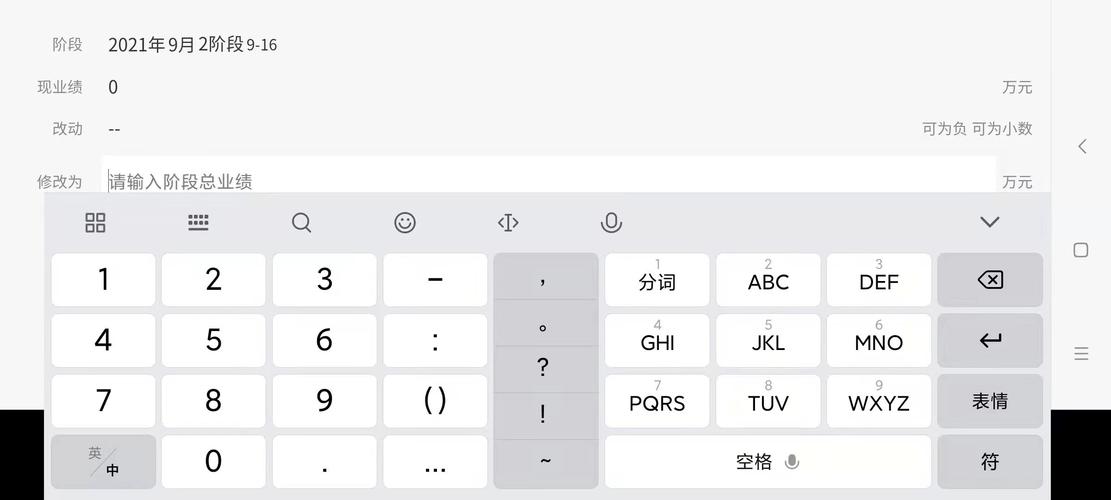The width and height of the screenshot is (1111, 500).
Task: Tap the 表情 key
Action: [990, 402]
